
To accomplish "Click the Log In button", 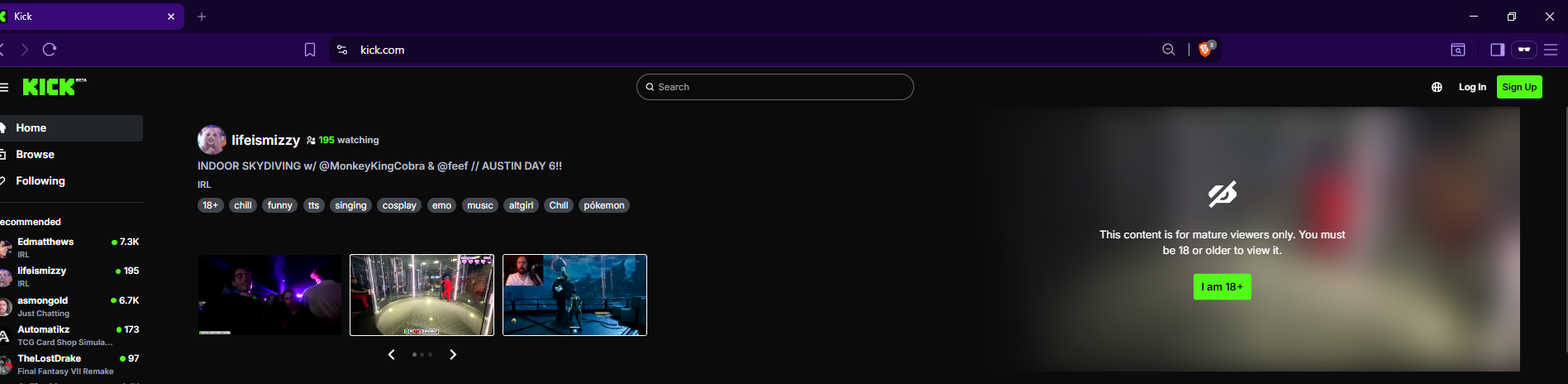I will (x=1472, y=87).
